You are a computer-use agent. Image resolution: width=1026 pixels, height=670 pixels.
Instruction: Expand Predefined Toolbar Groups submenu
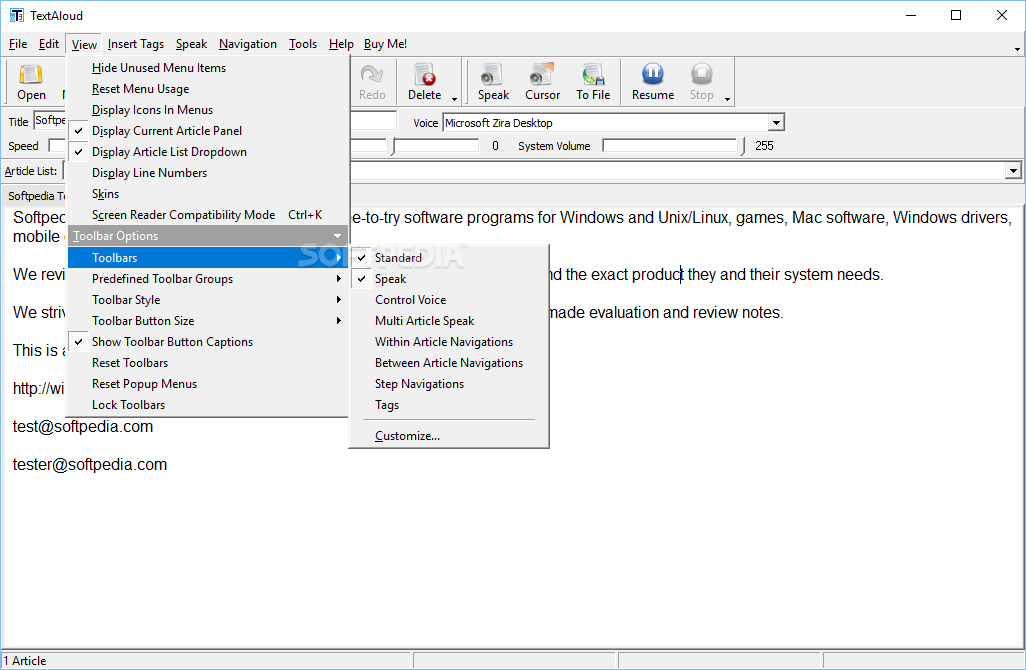coord(208,279)
